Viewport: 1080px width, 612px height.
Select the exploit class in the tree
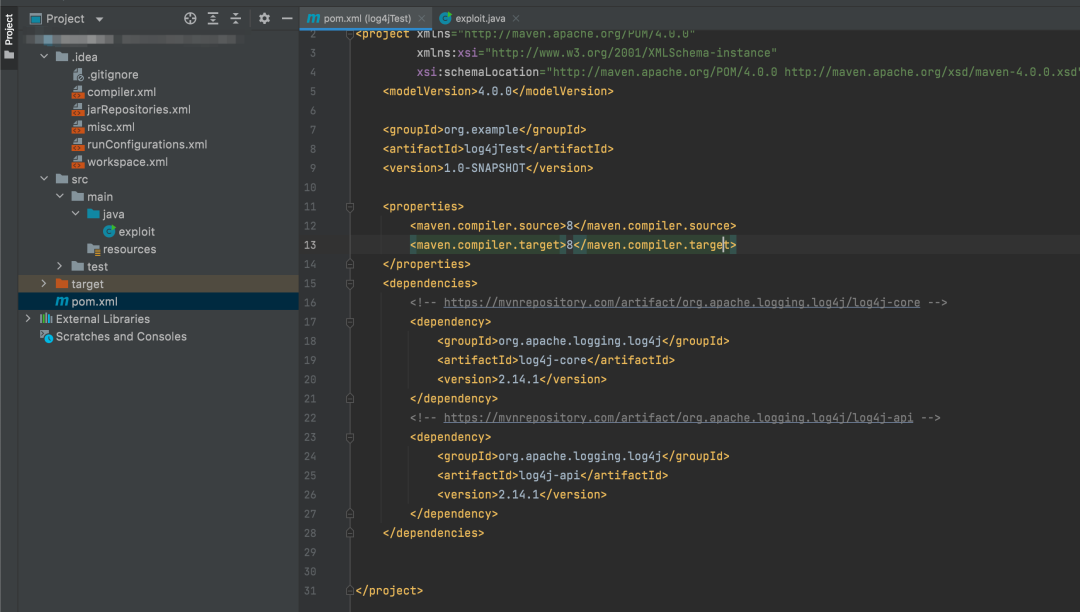(x=136, y=232)
